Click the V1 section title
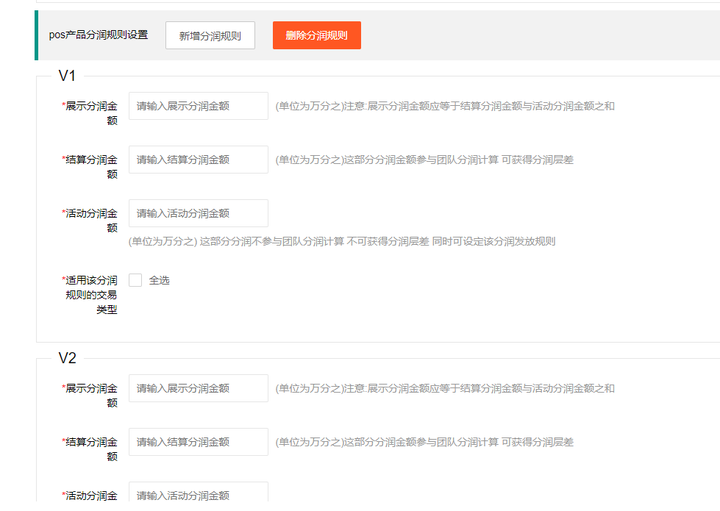 (x=67, y=76)
